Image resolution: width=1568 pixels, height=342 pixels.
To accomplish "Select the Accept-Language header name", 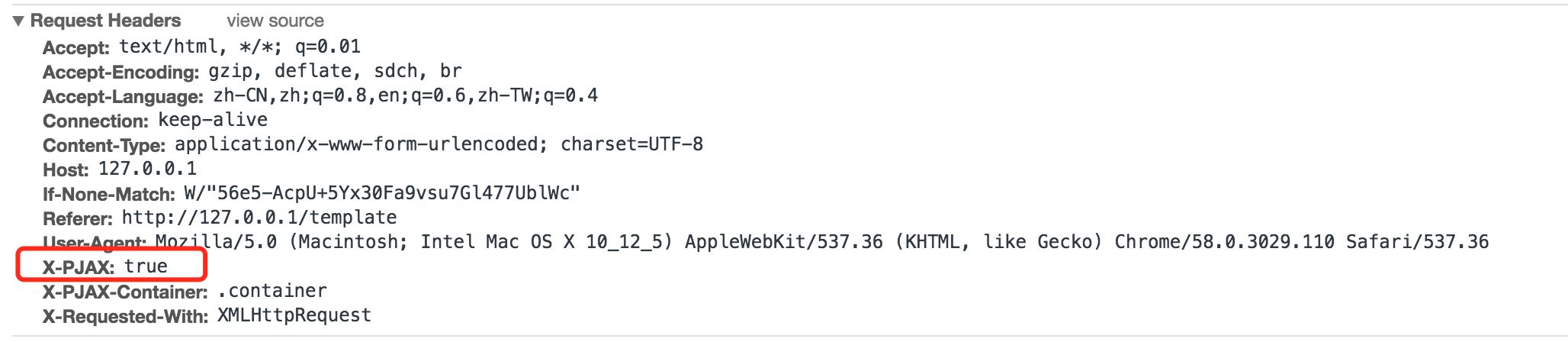I will (x=123, y=96).
